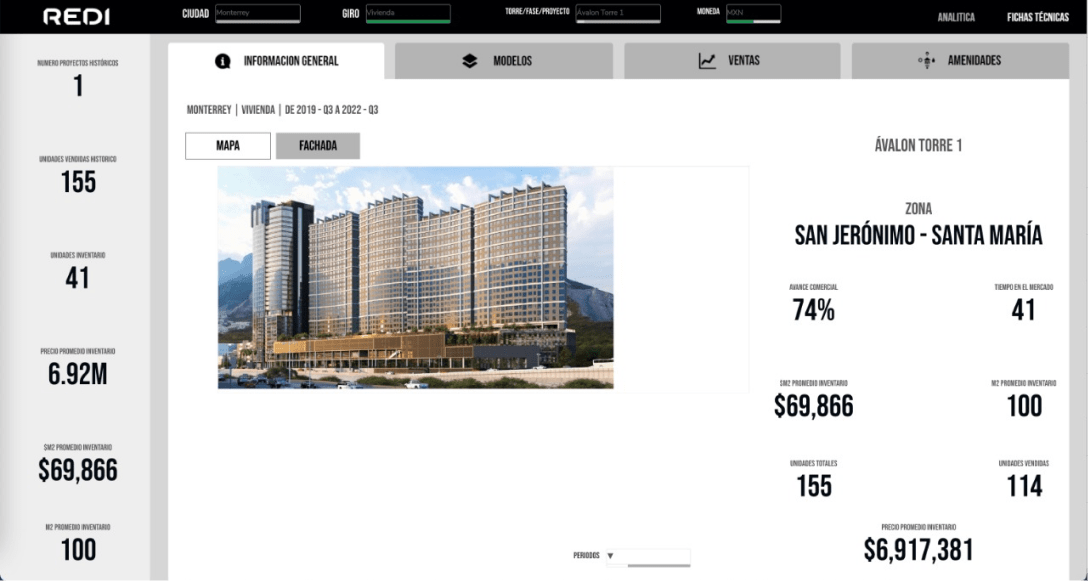
Task: Open the GIRO dropdown showing Vivienda
Action: coord(408,13)
